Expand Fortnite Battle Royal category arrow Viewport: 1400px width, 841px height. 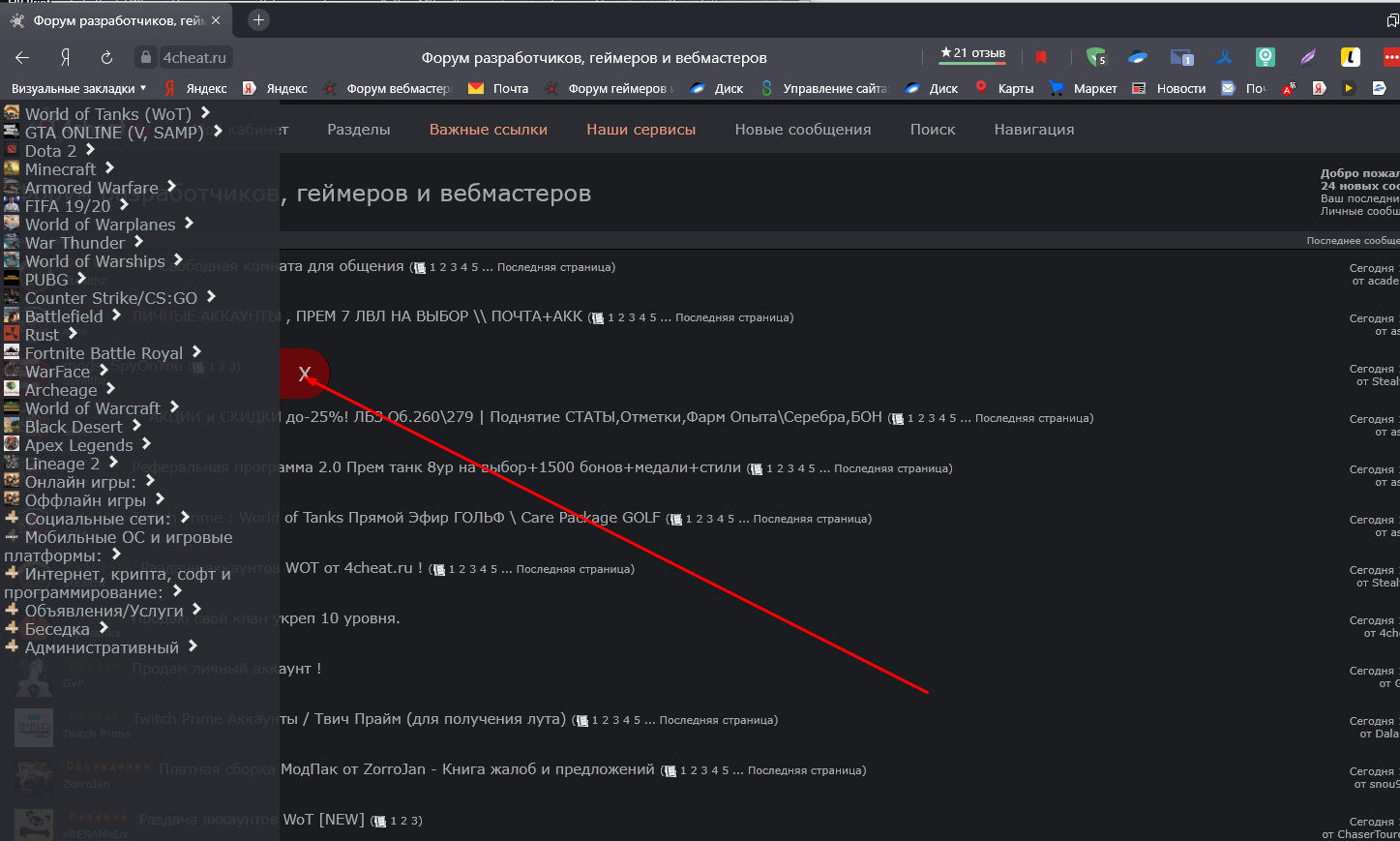(x=196, y=351)
